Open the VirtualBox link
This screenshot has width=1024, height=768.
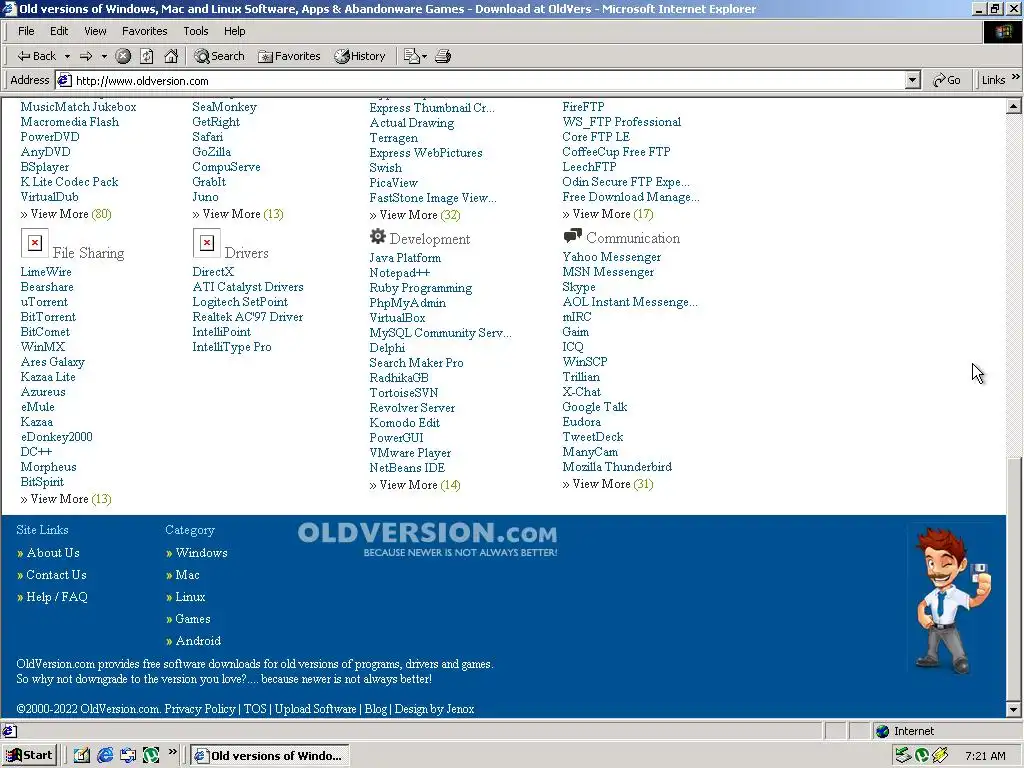click(397, 318)
